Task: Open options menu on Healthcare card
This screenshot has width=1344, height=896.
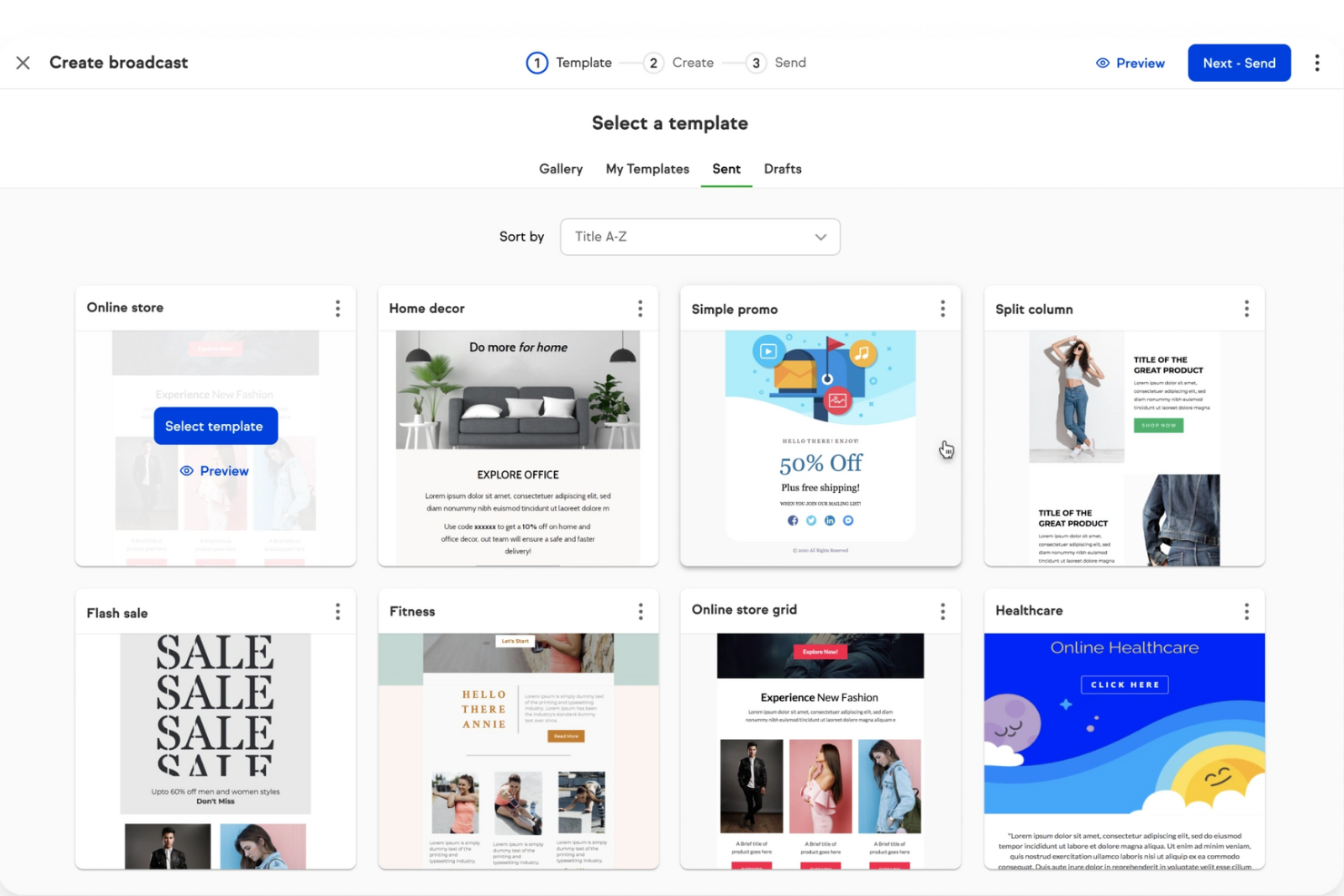Action: [1246, 611]
